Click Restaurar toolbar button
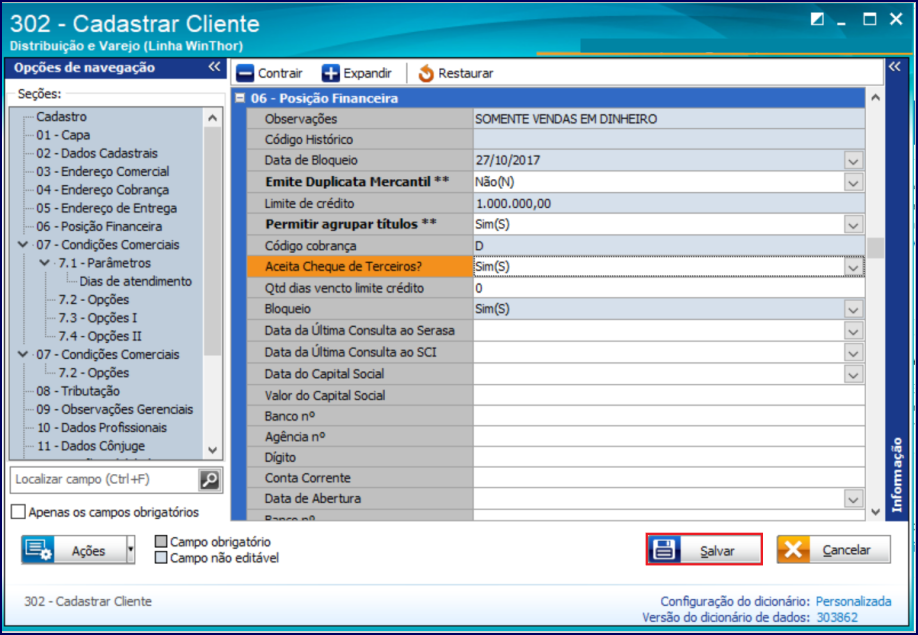Viewport: 918px width, 635px height. pyautogui.click(x=455, y=74)
